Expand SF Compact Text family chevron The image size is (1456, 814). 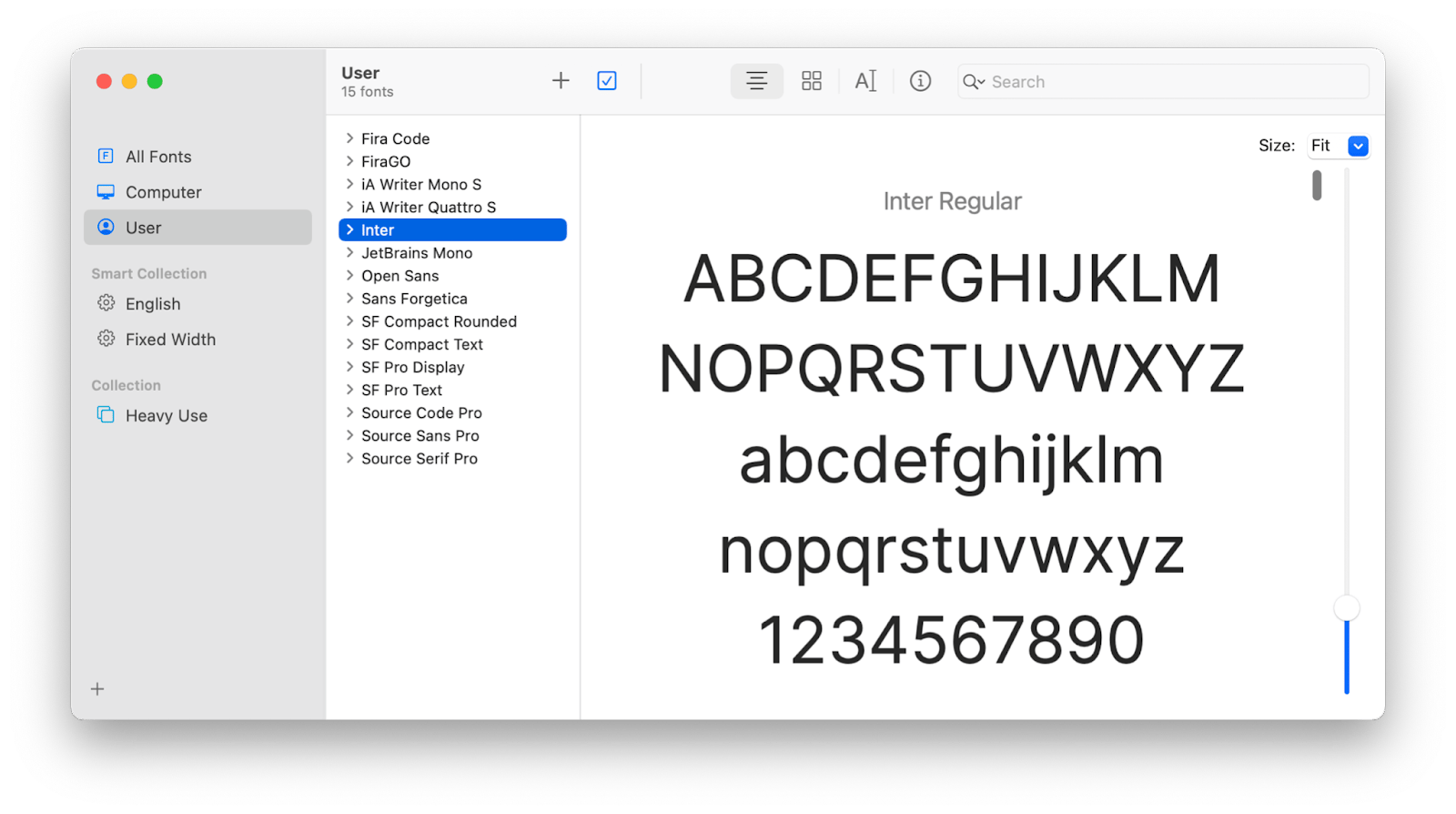[349, 344]
